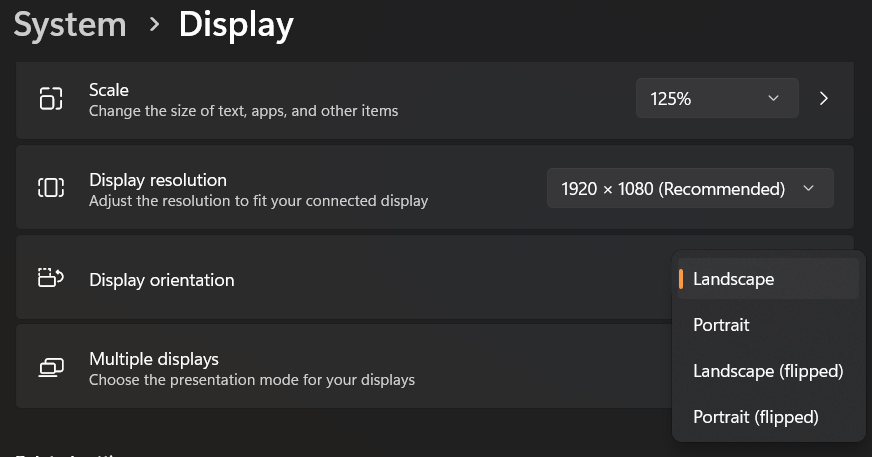Click the Display page heading
Screen dimensions: 872x457
tap(236, 25)
